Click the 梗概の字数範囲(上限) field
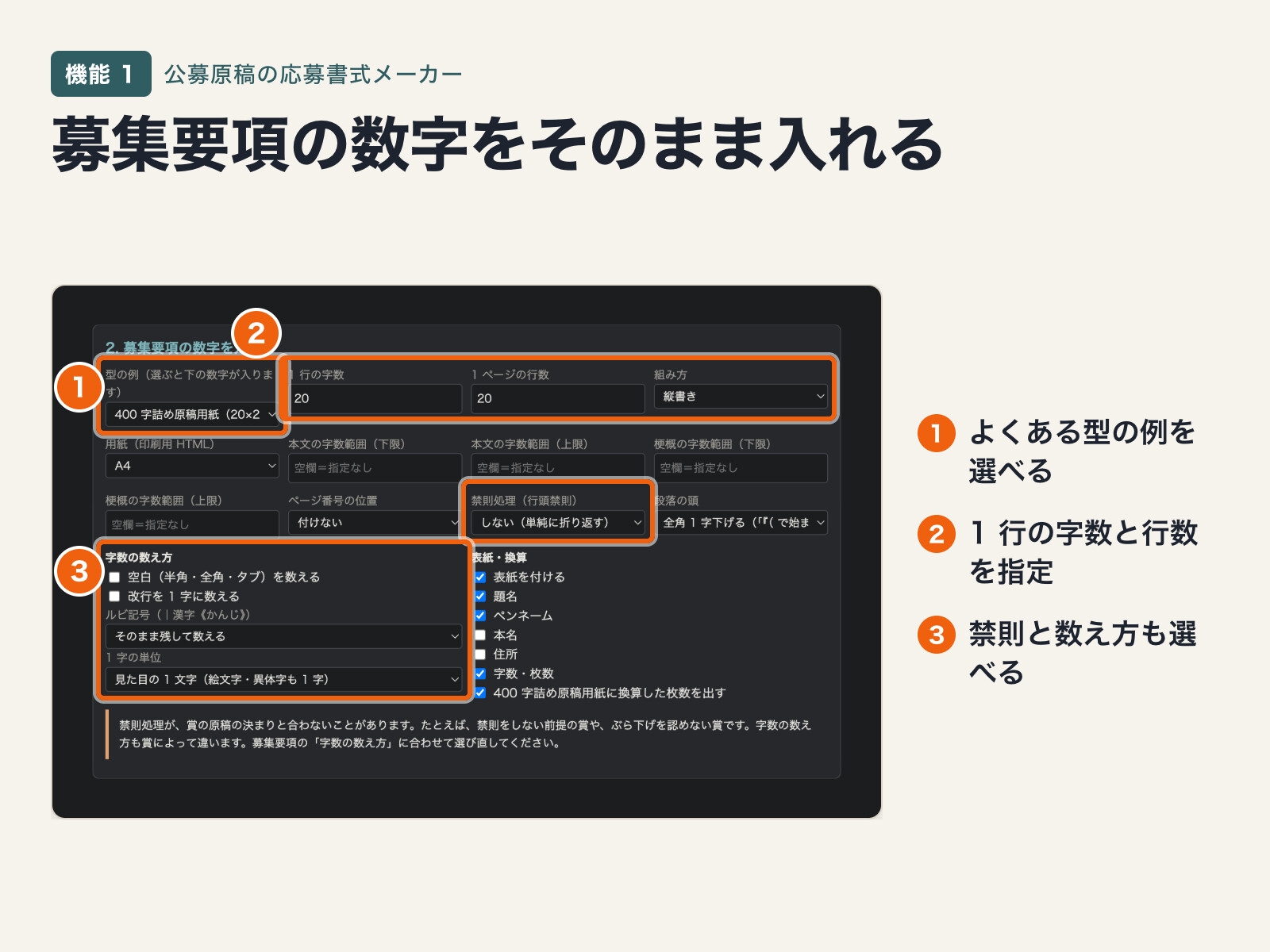1270x952 pixels. (192, 524)
